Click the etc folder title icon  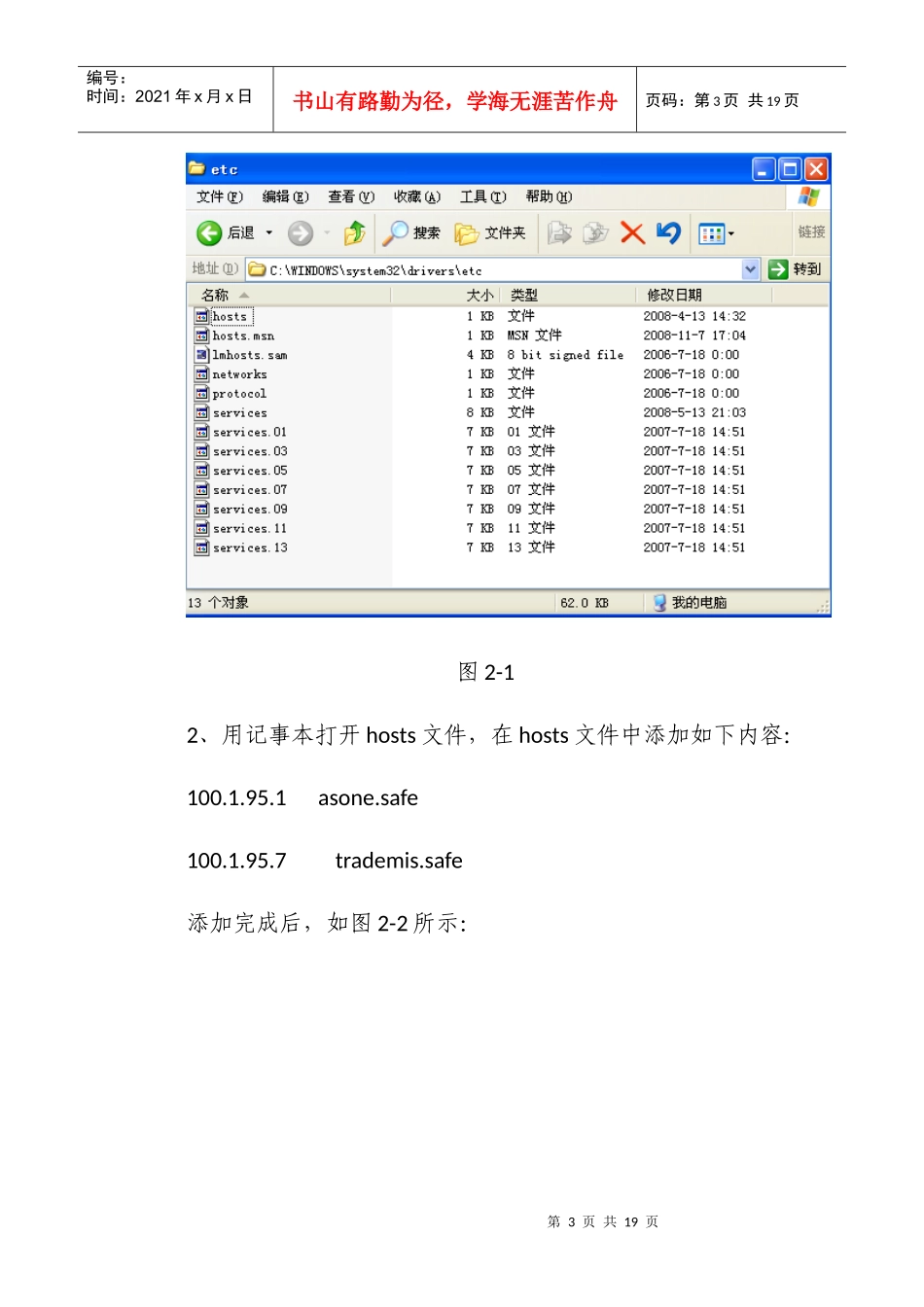pyautogui.click(x=196, y=168)
